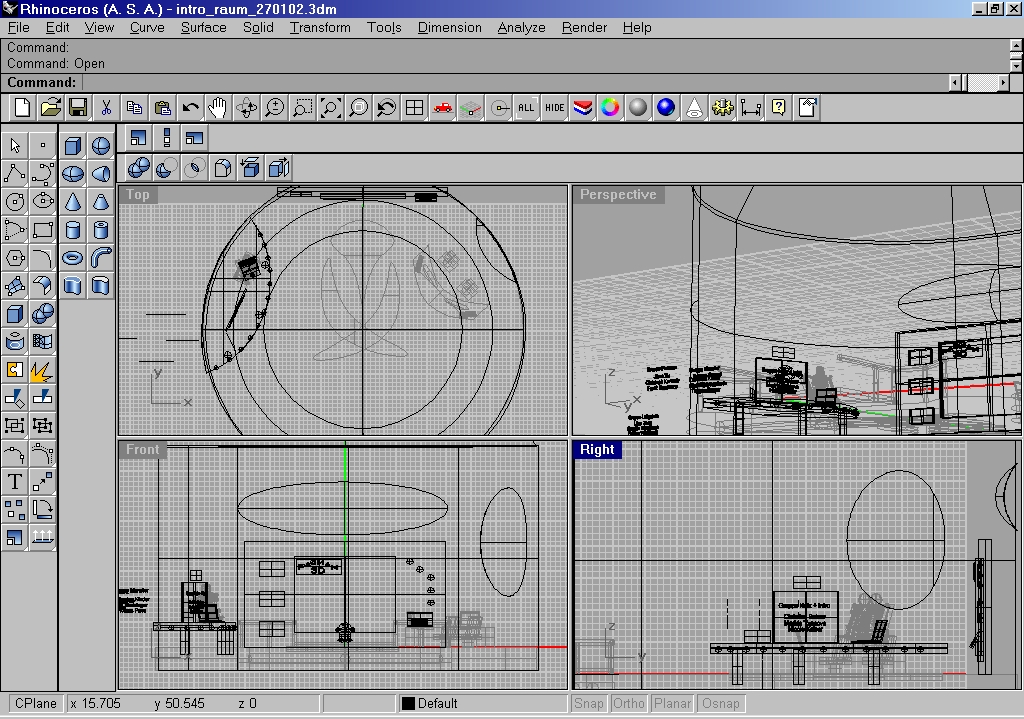The height and width of the screenshot is (719, 1024).
Task: Open the Analyze menu
Action: point(521,27)
